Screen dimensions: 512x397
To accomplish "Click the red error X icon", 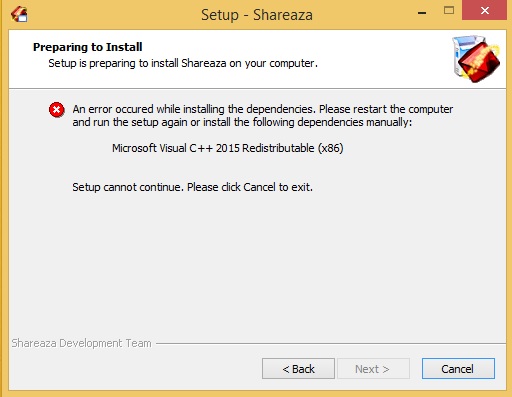I will (x=57, y=110).
